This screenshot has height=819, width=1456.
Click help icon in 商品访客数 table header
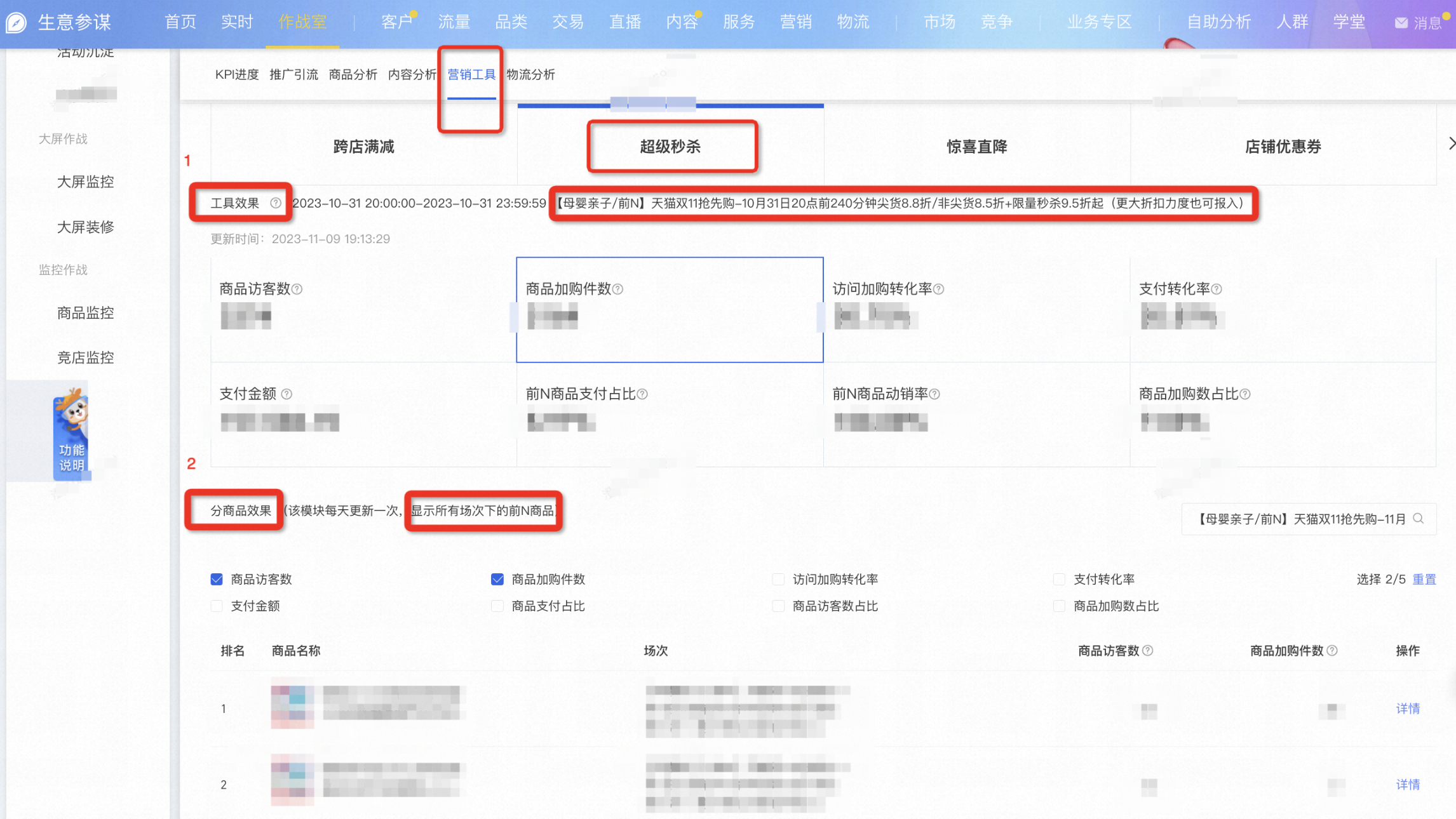point(1148,651)
